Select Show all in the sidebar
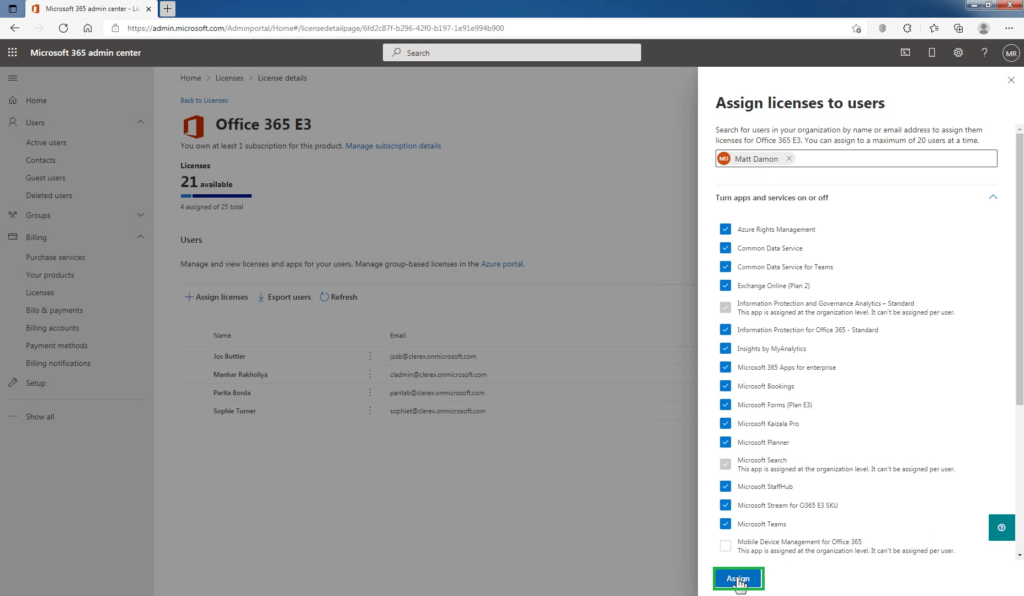 tap(40, 416)
